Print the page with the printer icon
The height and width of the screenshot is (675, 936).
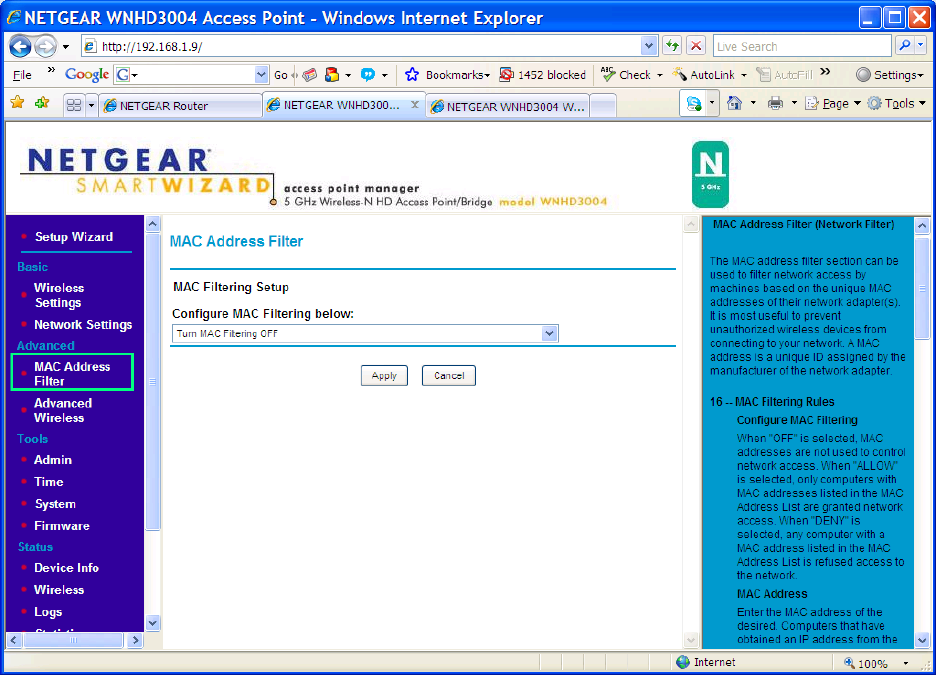775,103
